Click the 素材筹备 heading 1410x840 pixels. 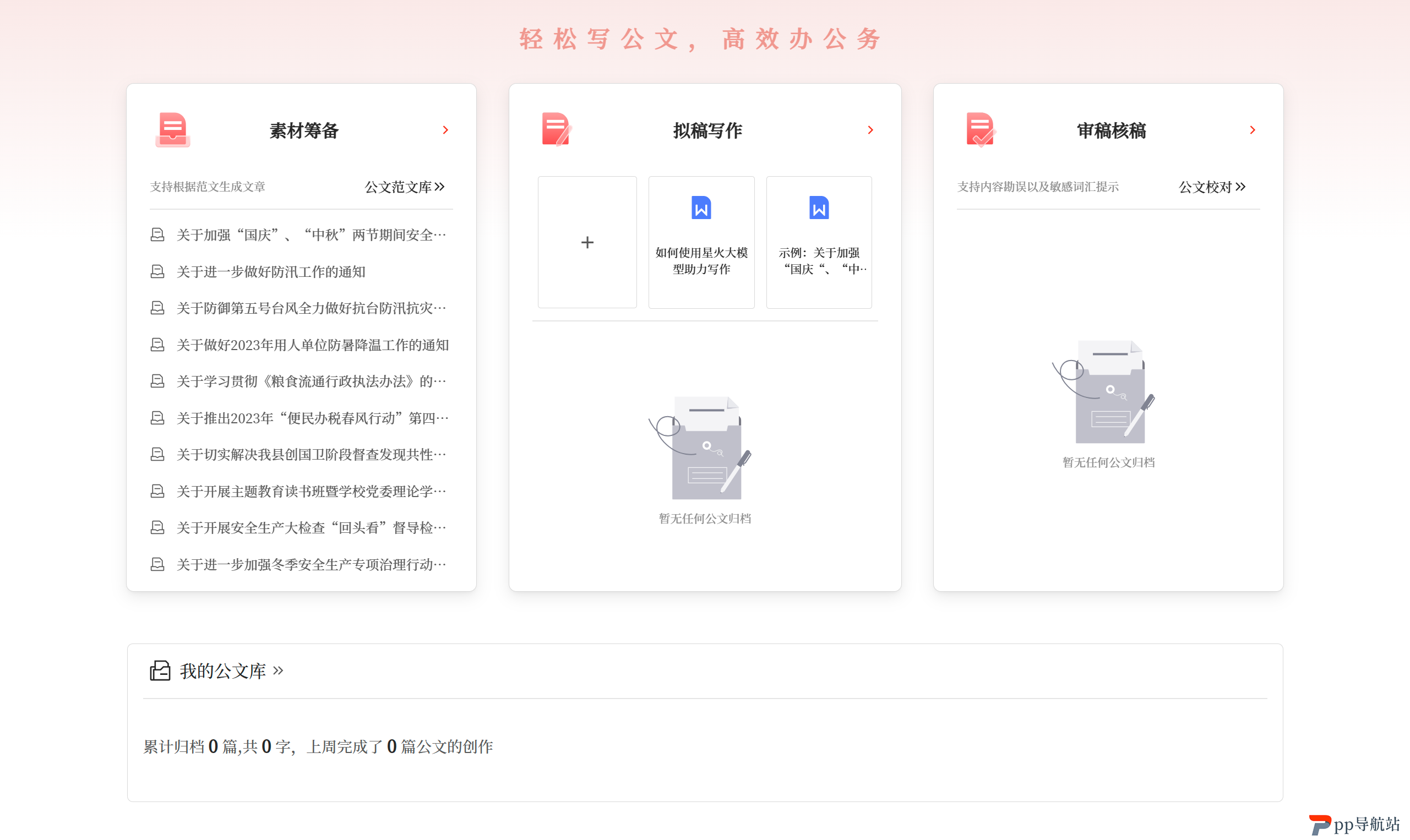click(x=304, y=131)
